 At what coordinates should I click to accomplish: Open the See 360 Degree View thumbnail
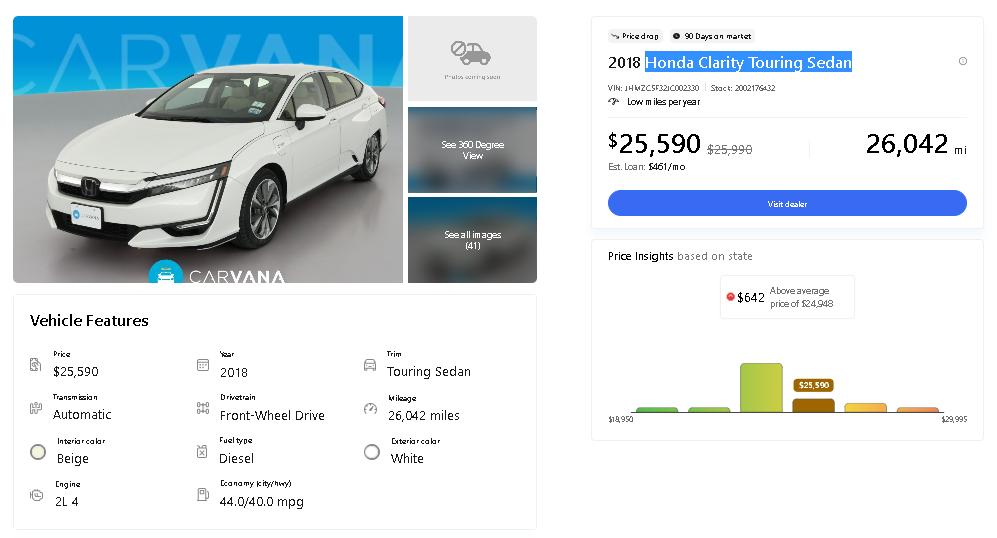tap(472, 150)
